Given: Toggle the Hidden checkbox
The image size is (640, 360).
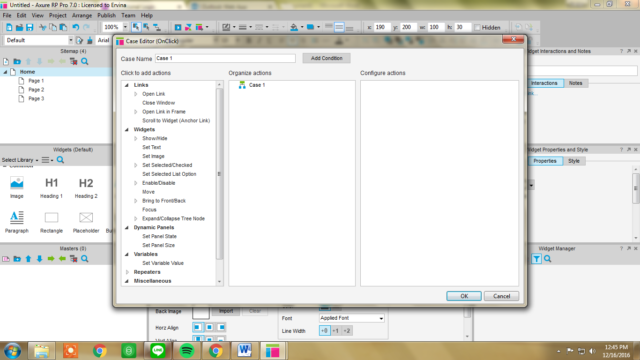Looking at the screenshot, I should 477,27.
